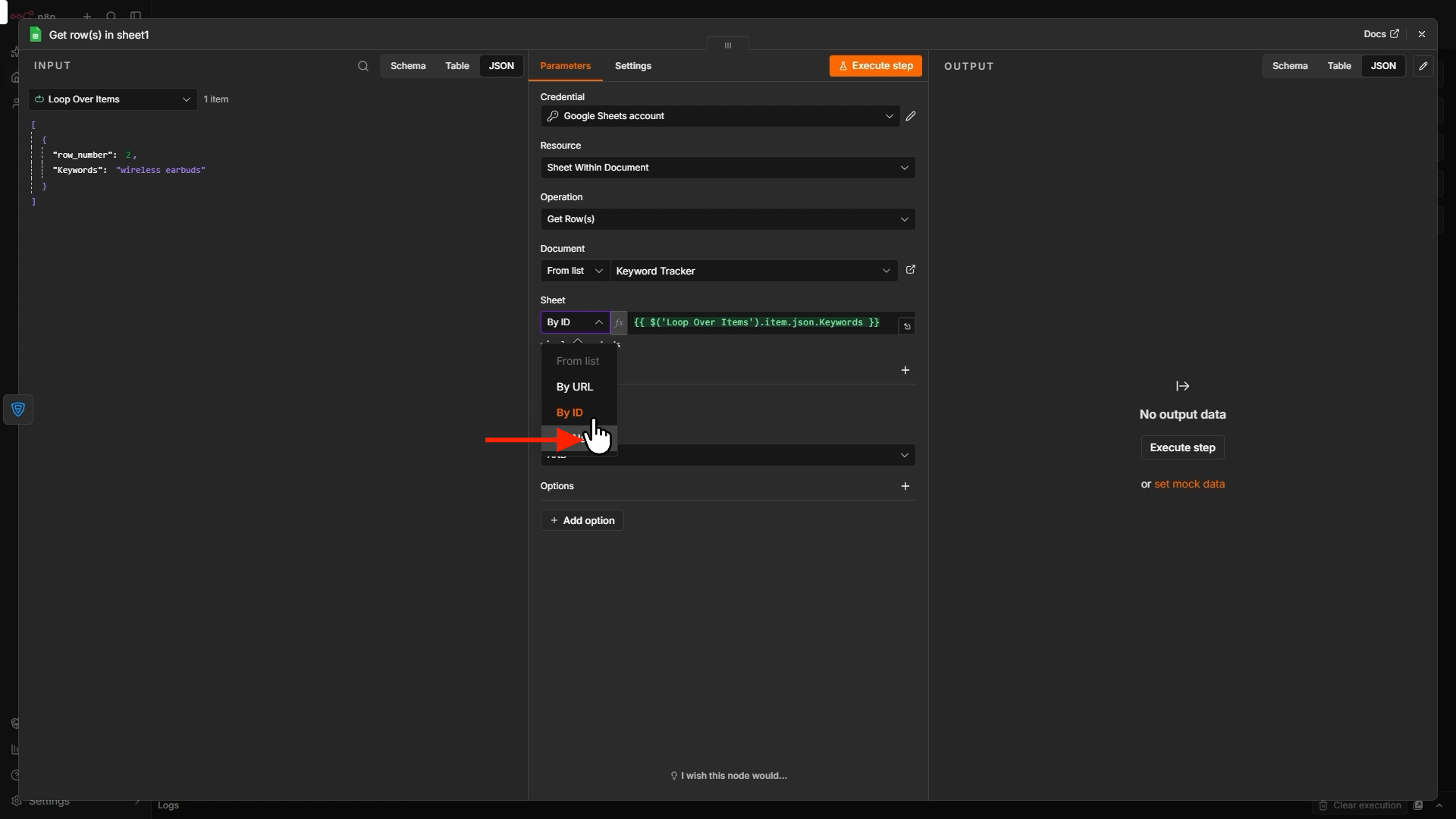The height and width of the screenshot is (819, 1456).
Task: Click the "wireless earbuds" JSON value
Action: (161, 170)
